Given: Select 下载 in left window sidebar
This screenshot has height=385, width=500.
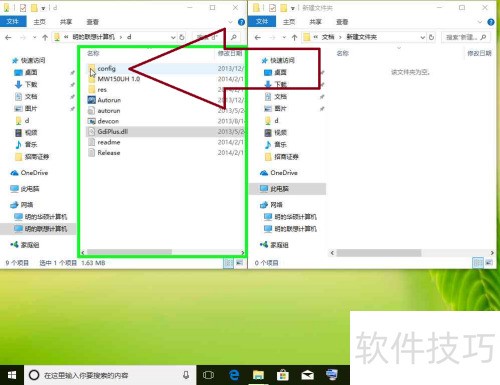Looking at the screenshot, I should tap(31, 84).
